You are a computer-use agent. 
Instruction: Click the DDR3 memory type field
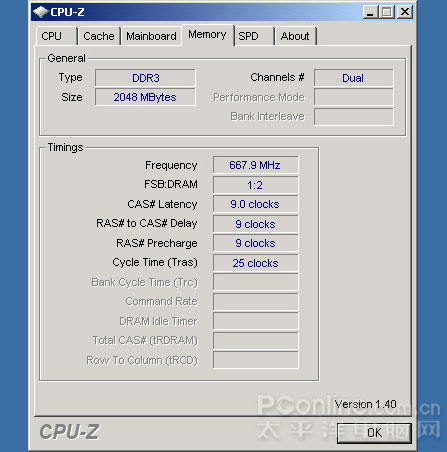[145, 78]
